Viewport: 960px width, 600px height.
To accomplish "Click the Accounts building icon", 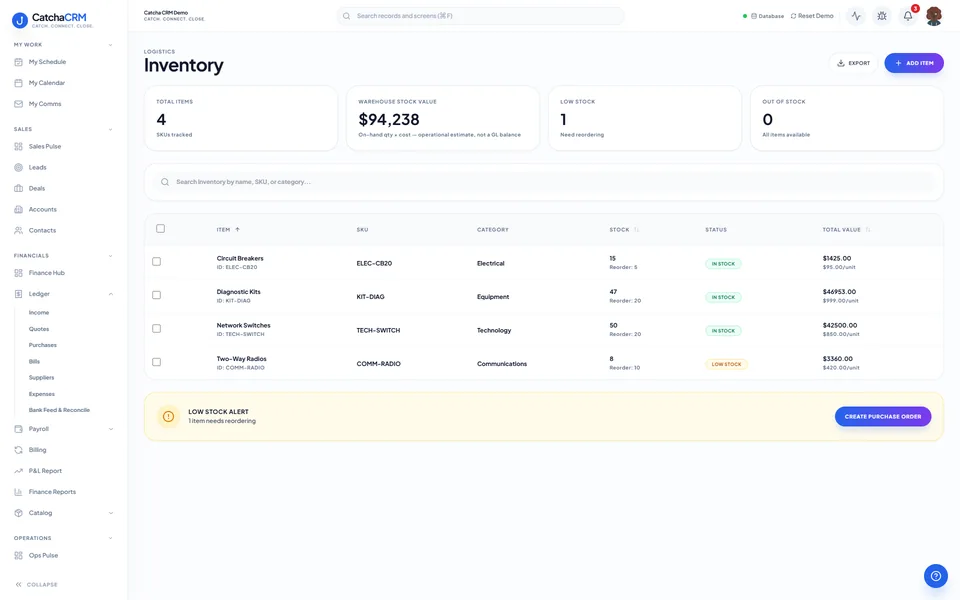I will [x=18, y=209].
